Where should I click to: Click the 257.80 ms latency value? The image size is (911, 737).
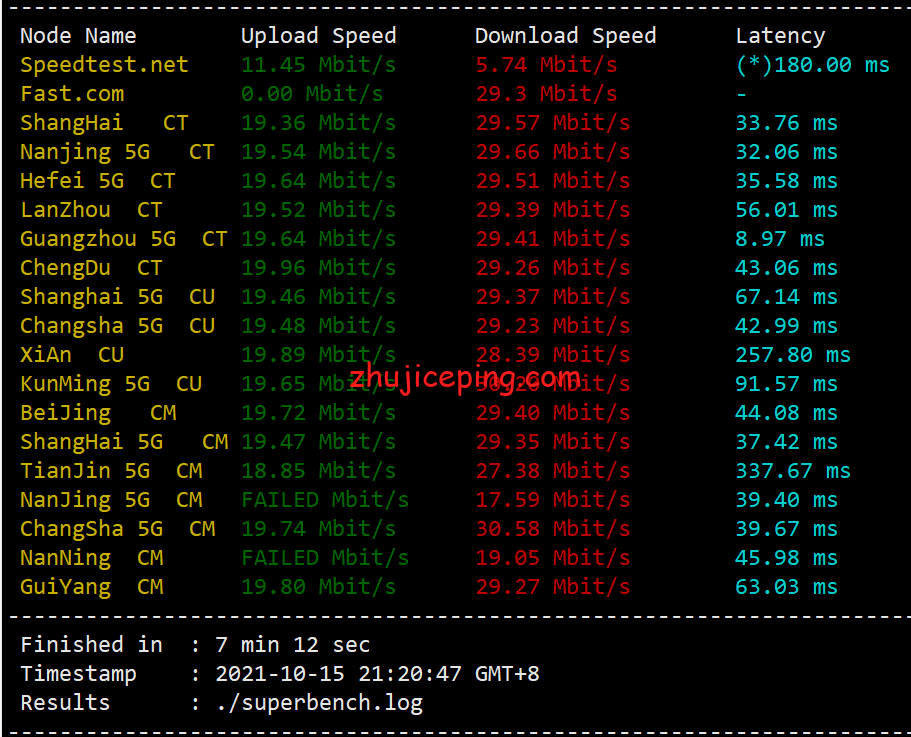[x=792, y=355]
